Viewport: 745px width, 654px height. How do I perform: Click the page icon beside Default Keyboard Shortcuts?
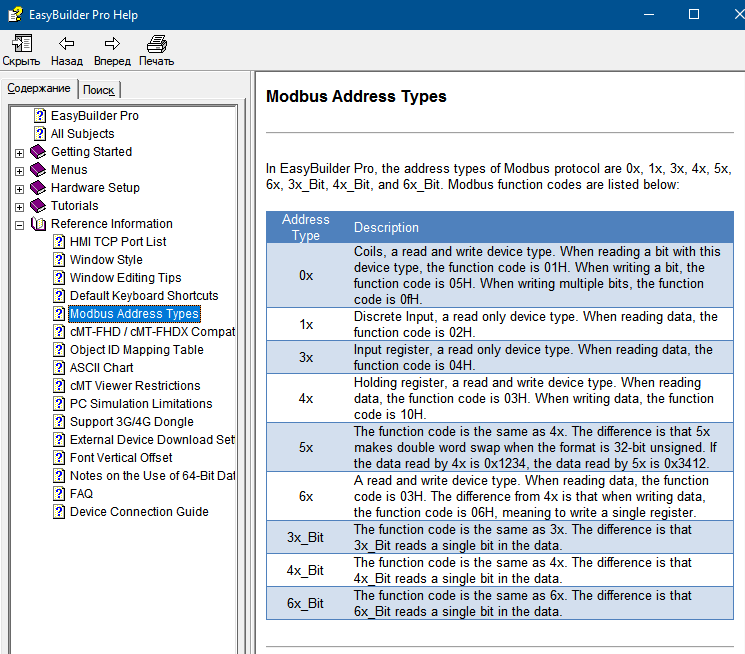[x=59, y=296]
